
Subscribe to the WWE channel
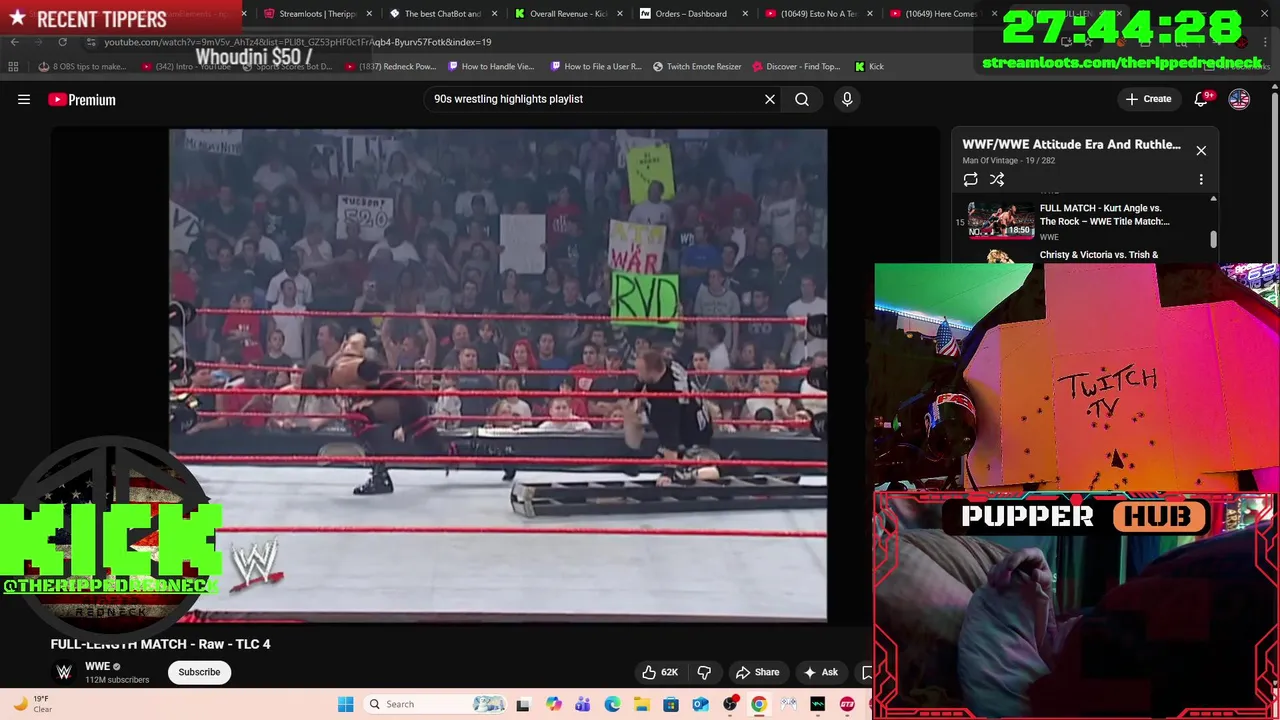pos(199,672)
